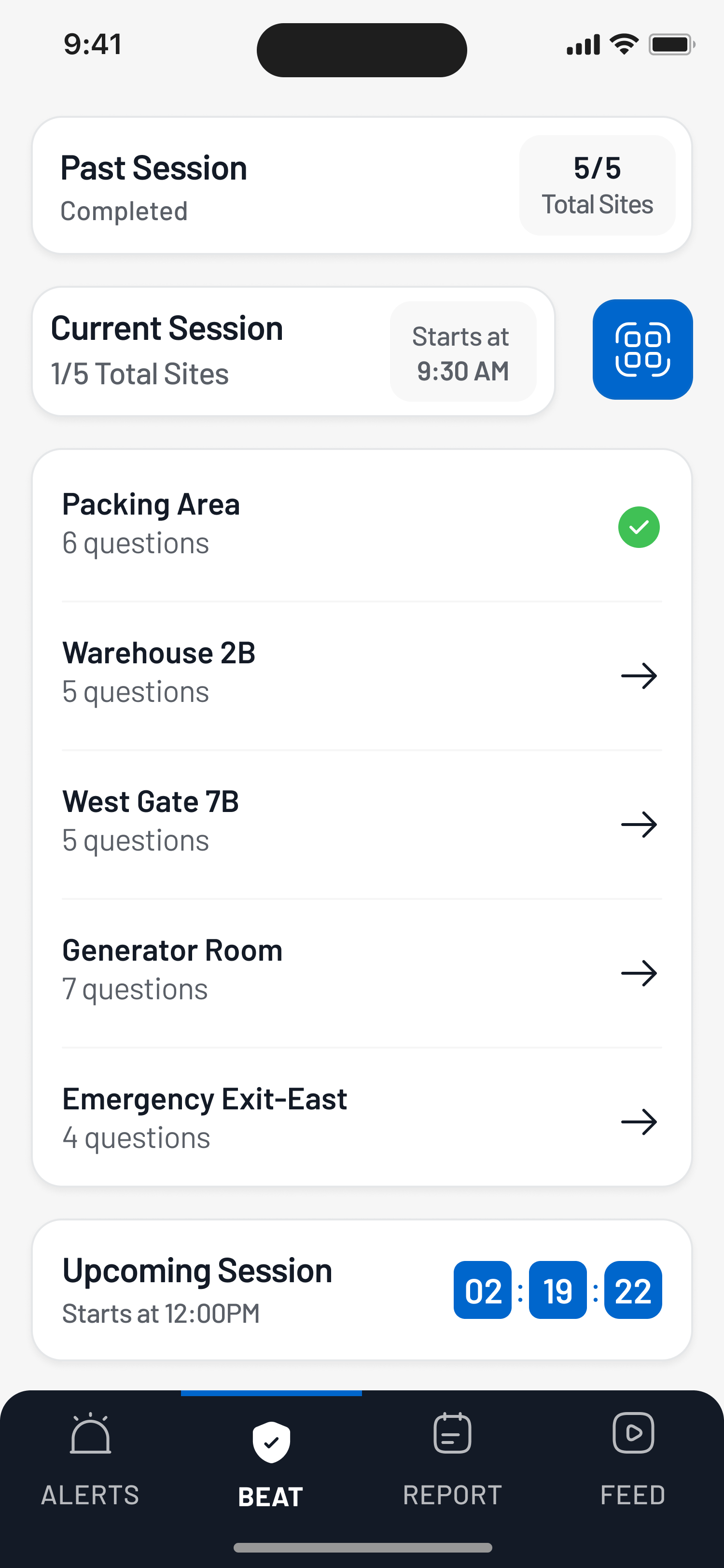Tap the 5/5 Total Sites badge
The image size is (724, 1568).
point(598,185)
